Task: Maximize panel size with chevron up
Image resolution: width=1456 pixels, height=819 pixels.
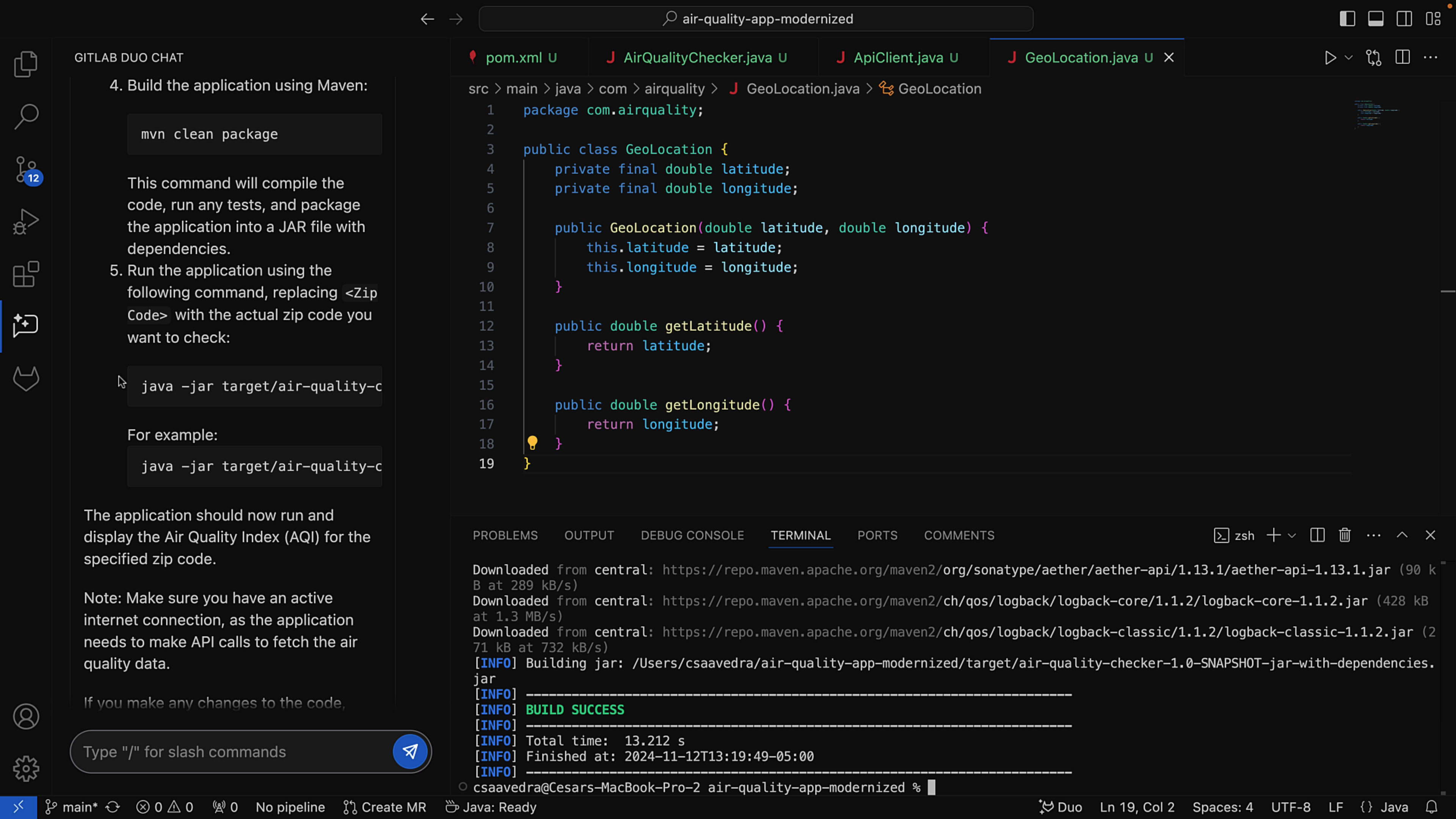Action: [1402, 535]
